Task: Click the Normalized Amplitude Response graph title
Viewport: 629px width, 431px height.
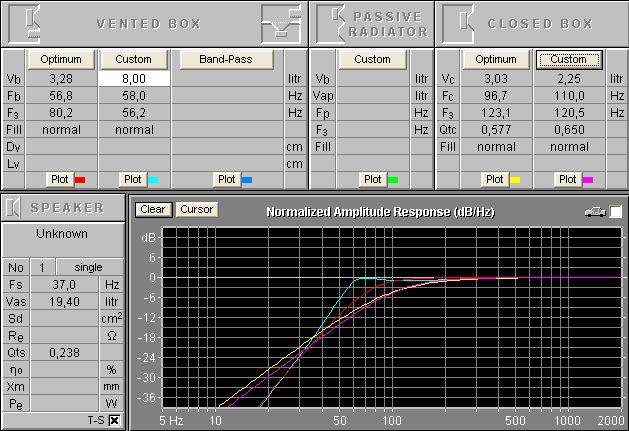Action: (380, 211)
